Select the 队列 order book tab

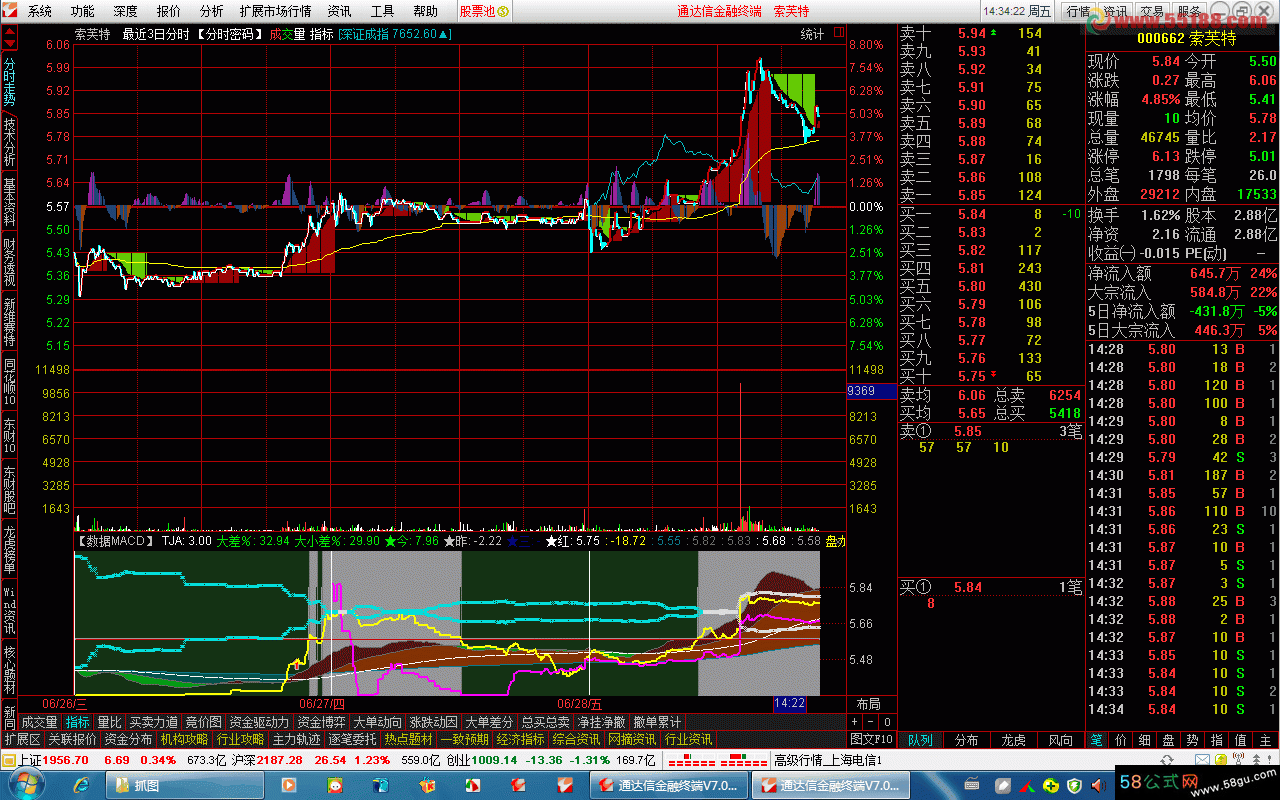tap(920, 740)
